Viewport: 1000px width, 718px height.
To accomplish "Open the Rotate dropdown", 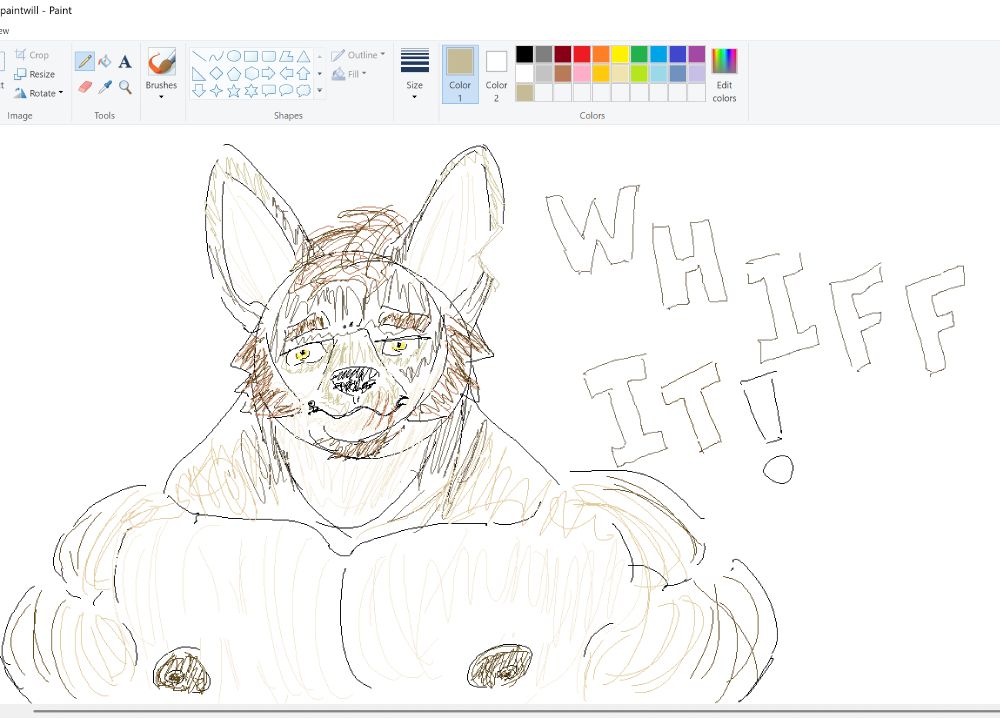I will (40, 93).
